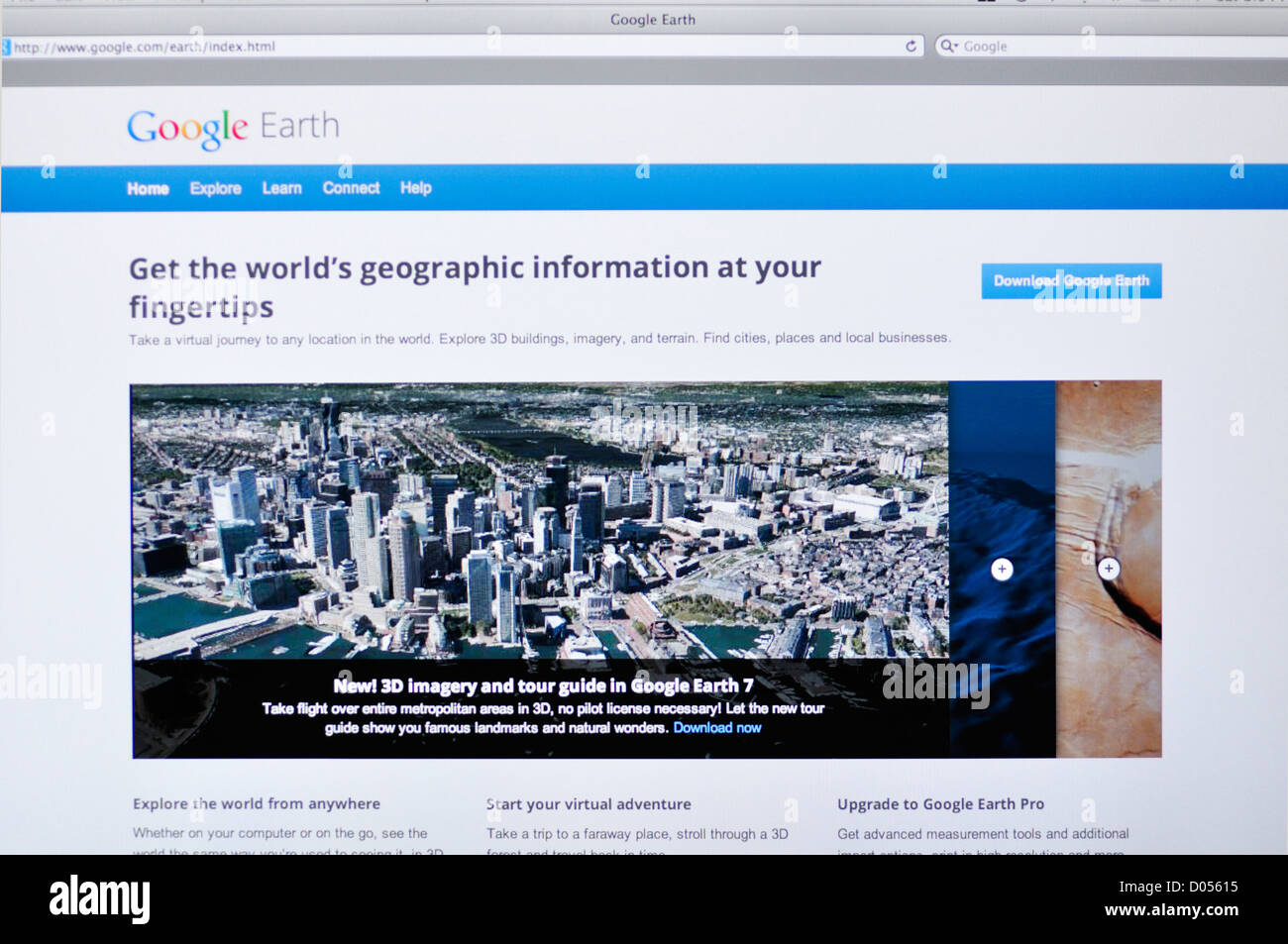Expand the Mars terrain slide plus icon
1288x944 pixels.
tap(1109, 569)
